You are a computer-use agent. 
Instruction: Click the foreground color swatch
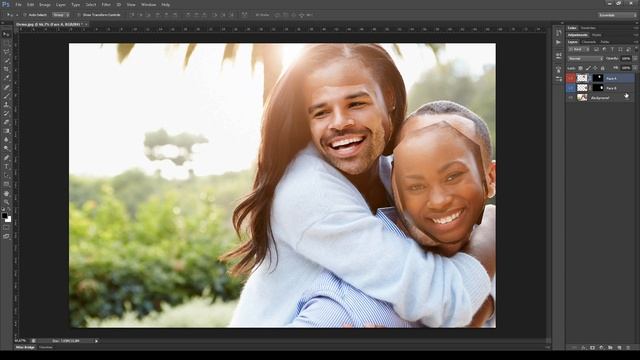point(4,215)
